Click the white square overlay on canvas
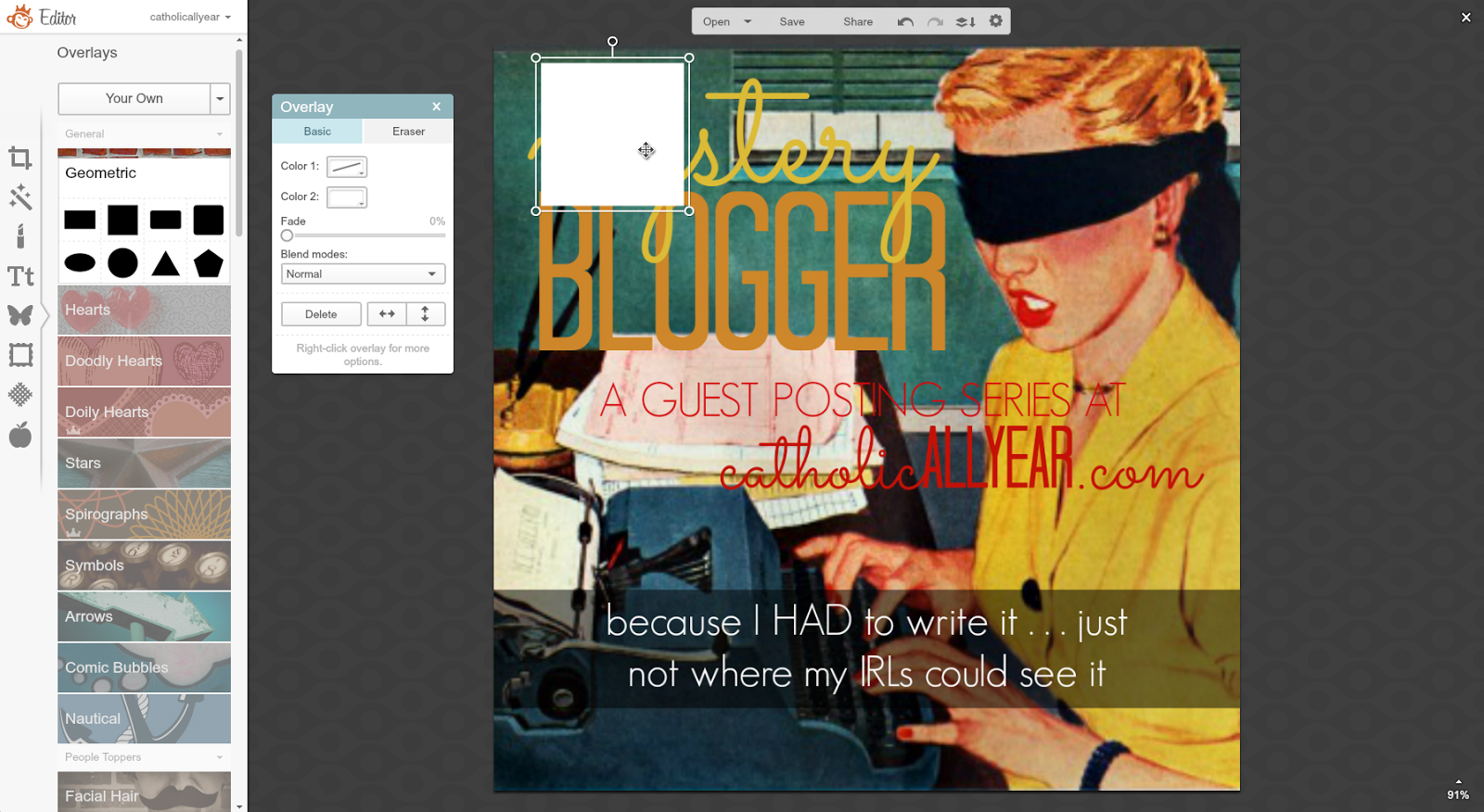The height and width of the screenshot is (812, 1484). pyautogui.click(x=612, y=134)
